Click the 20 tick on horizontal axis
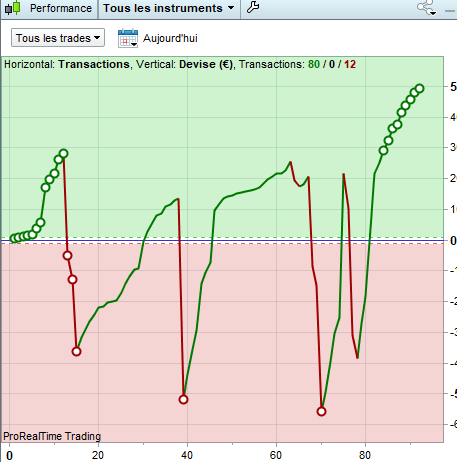457x462 pixels. tap(98, 455)
